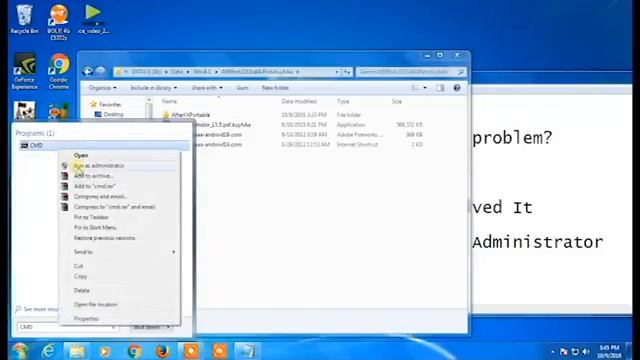Screen dimensions: 640x360
Task: Select the CMD result under Programs
Action: pyautogui.click(x=104, y=145)
